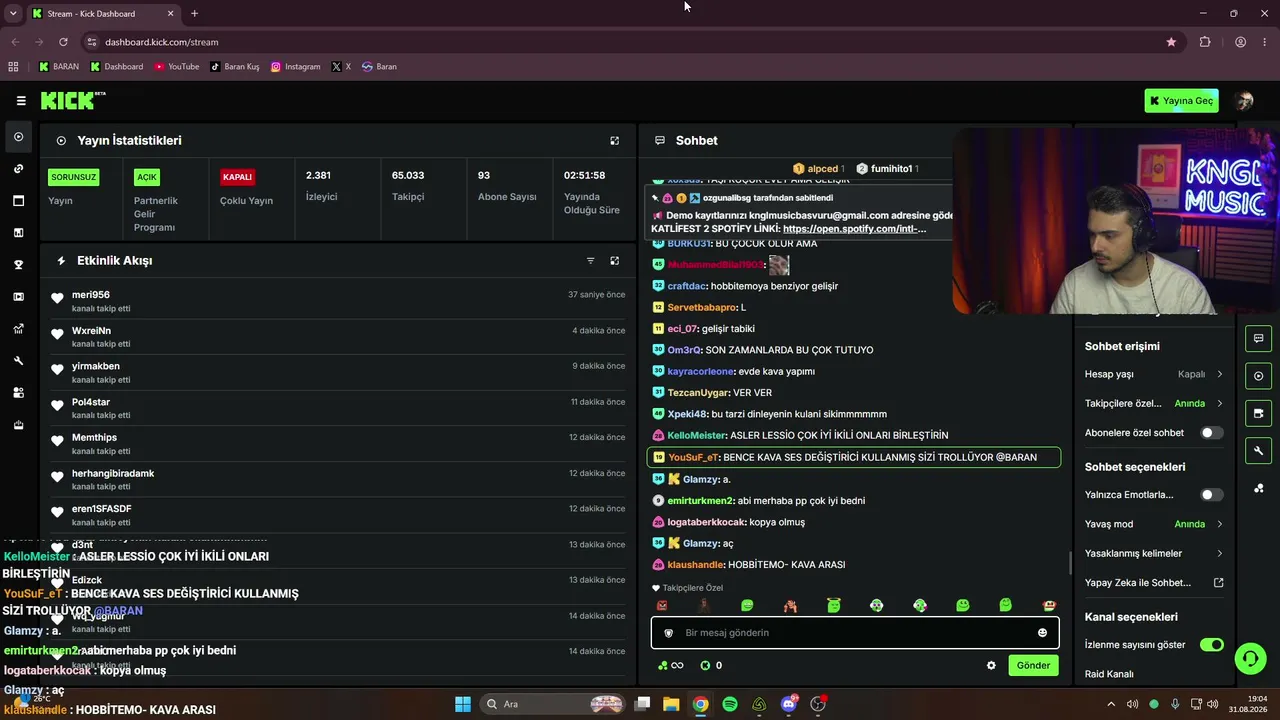Screen dimensions: 1280x720
Task: Filter the Etkinlik Akışı activity feed
Action: point(590,261)
